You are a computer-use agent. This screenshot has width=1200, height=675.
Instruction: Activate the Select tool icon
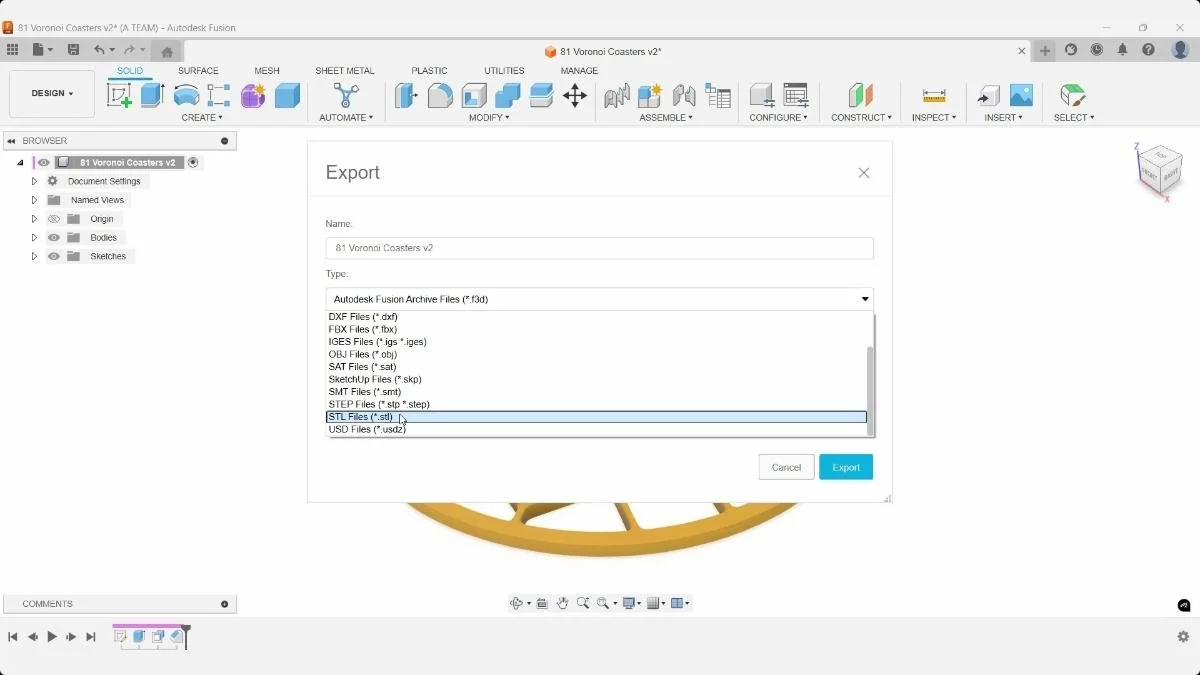1073,95
